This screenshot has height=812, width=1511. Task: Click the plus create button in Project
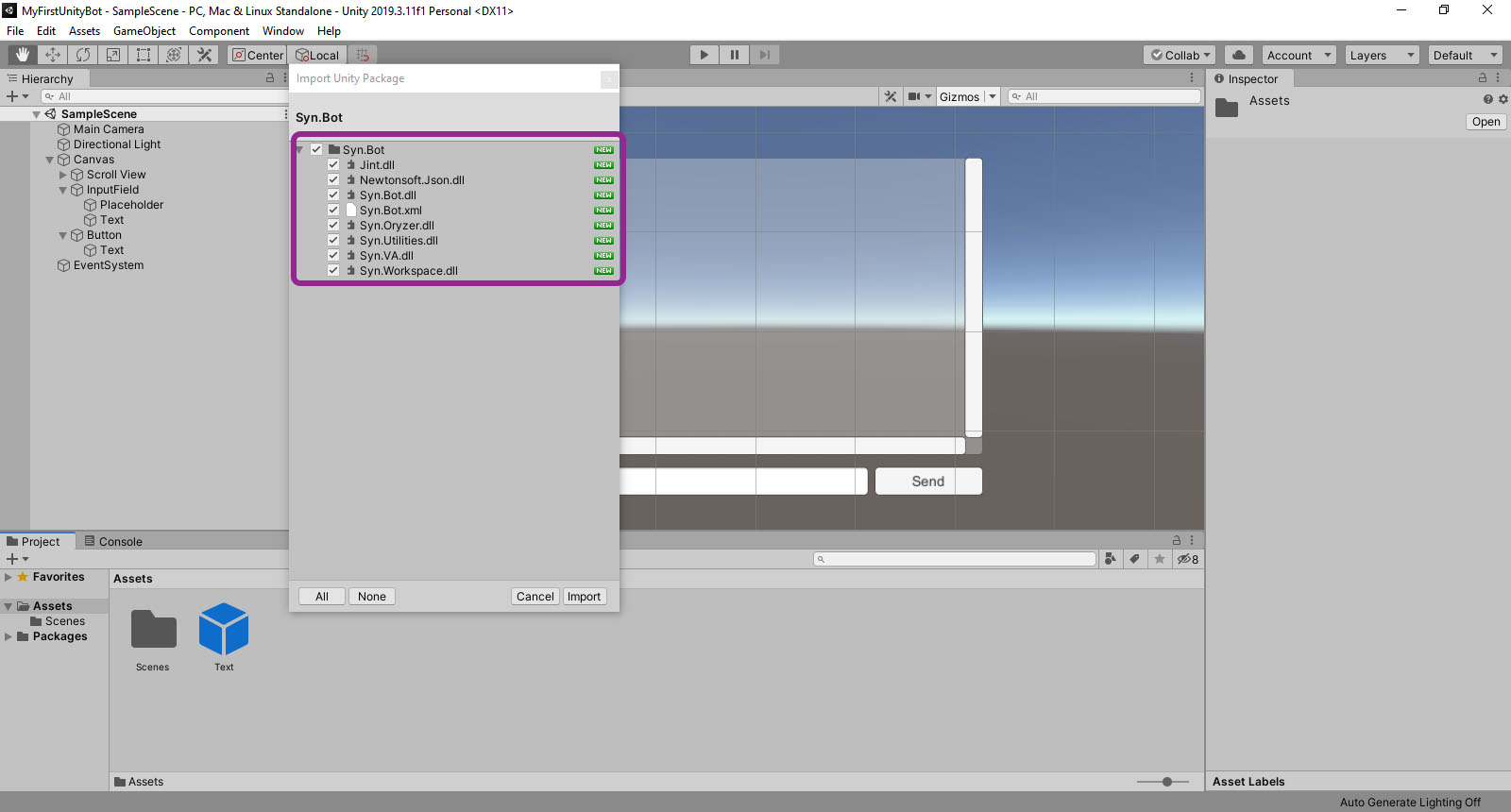click(x=17, y=559)
